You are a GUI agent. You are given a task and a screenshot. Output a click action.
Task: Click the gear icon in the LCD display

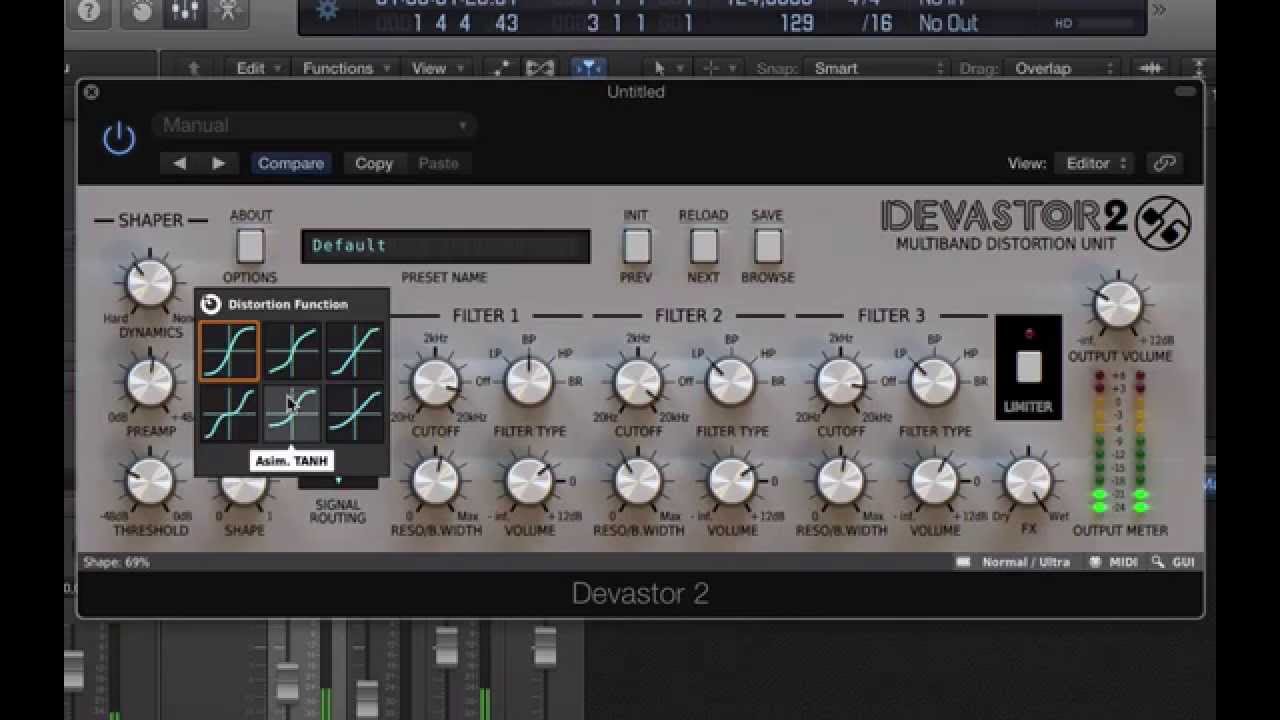(x=328, y=11)
